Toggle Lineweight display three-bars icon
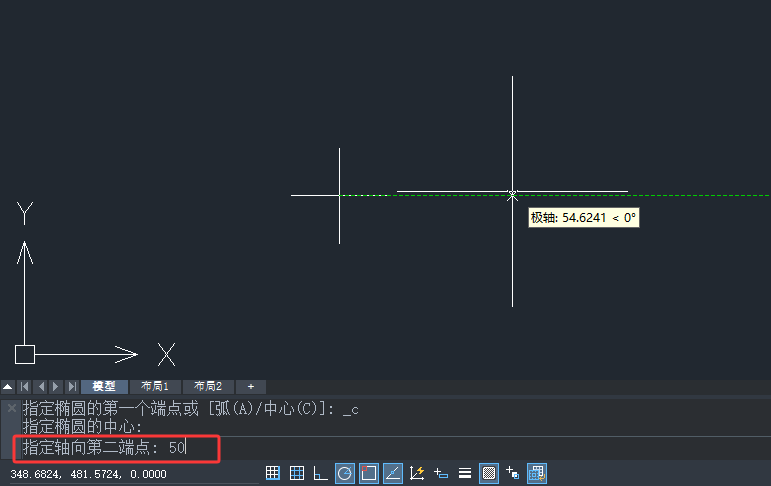The height and width of the screenshot is (486, 771). point(465,473)
